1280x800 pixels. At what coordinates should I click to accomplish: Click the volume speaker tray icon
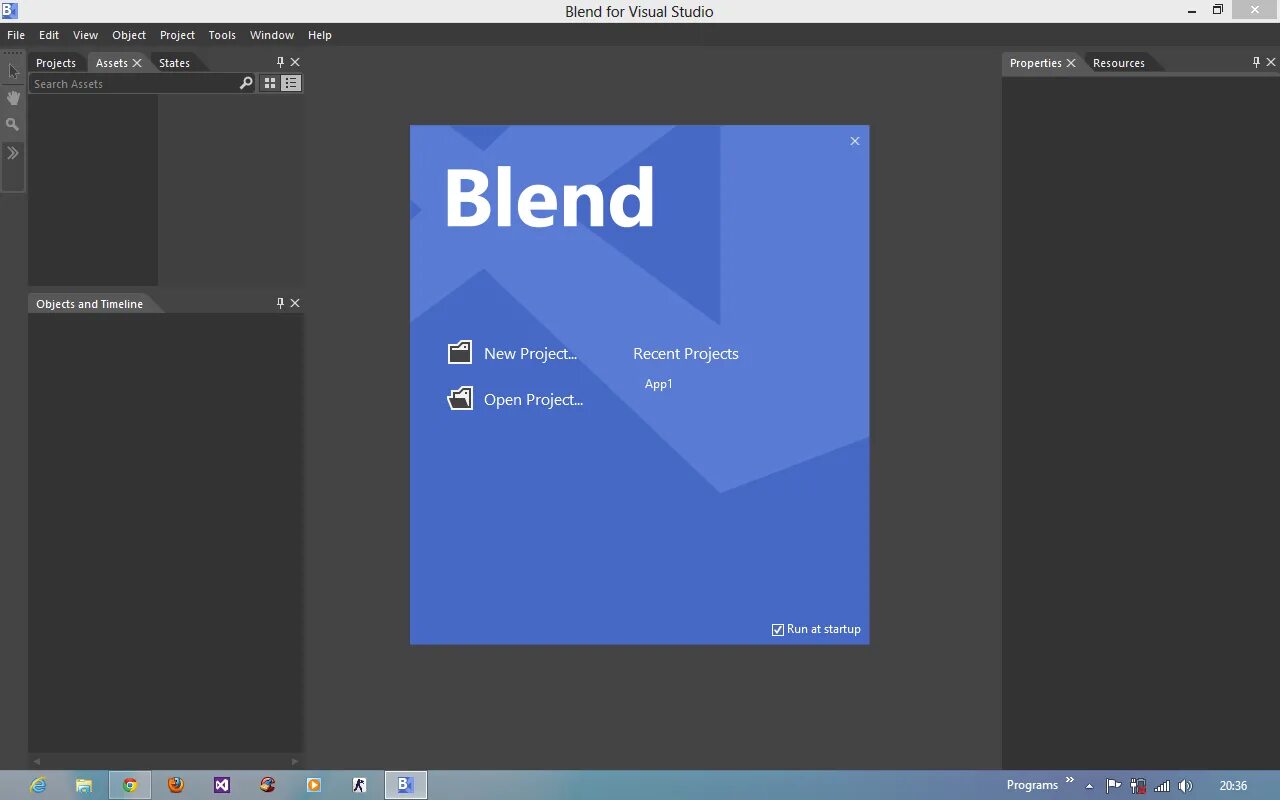point(1186,786)
